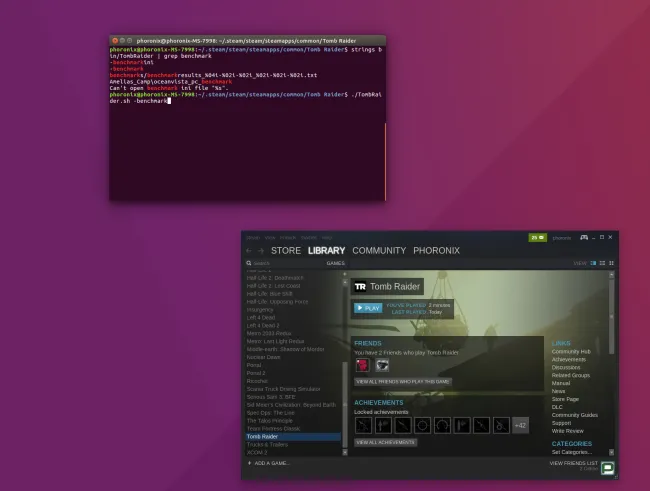The width and height of the screenshot is (650, 491).
Task: Click Set Categories link
Action: click(x=572, y=452)
